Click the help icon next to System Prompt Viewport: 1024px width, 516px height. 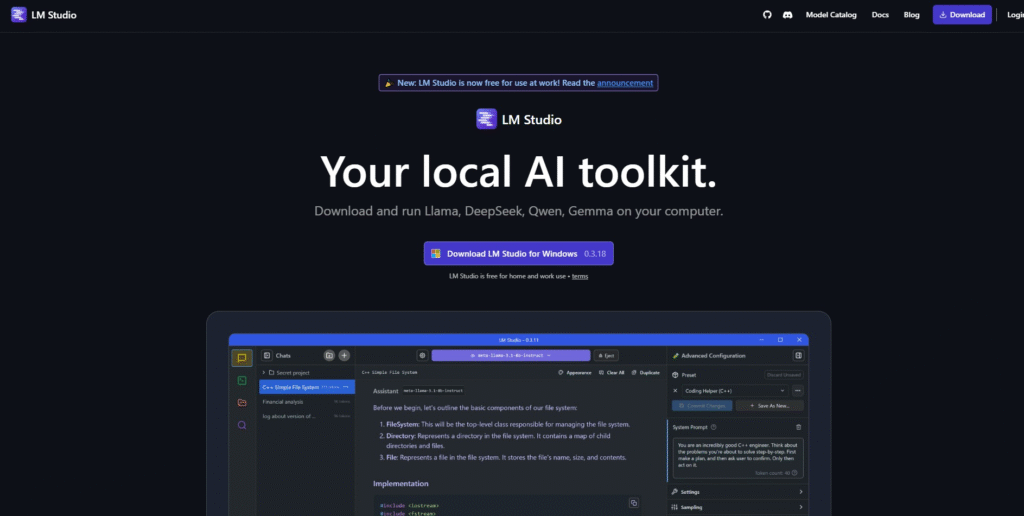[713, 427]
